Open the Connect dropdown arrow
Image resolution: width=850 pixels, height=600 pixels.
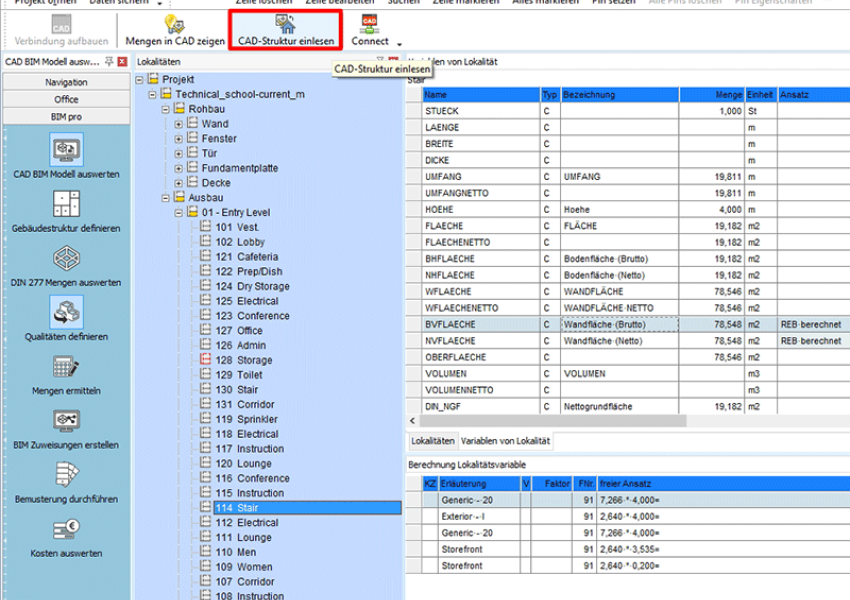399,44
